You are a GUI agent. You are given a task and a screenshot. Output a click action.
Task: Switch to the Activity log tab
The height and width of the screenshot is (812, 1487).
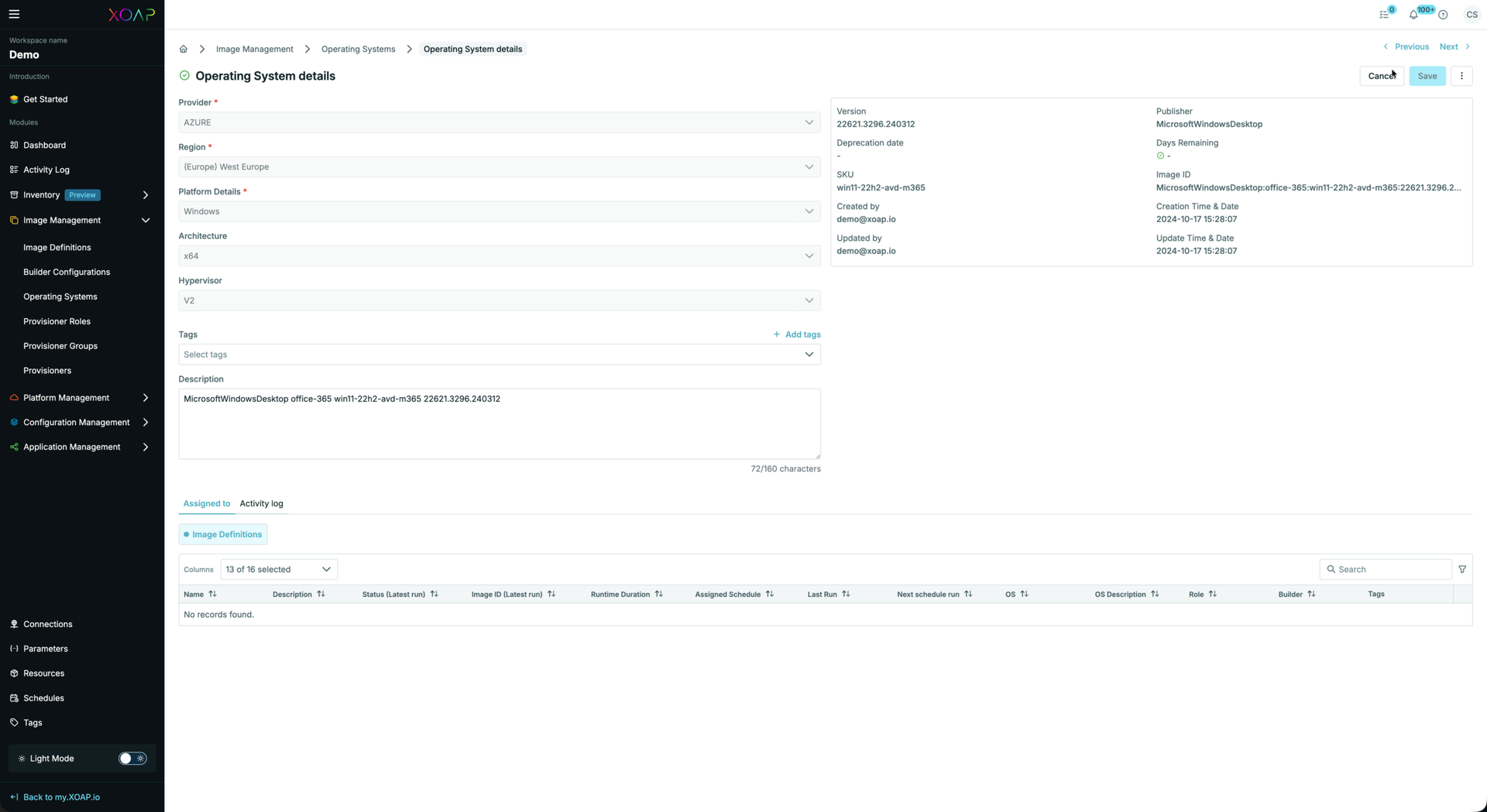coord(261,503)
